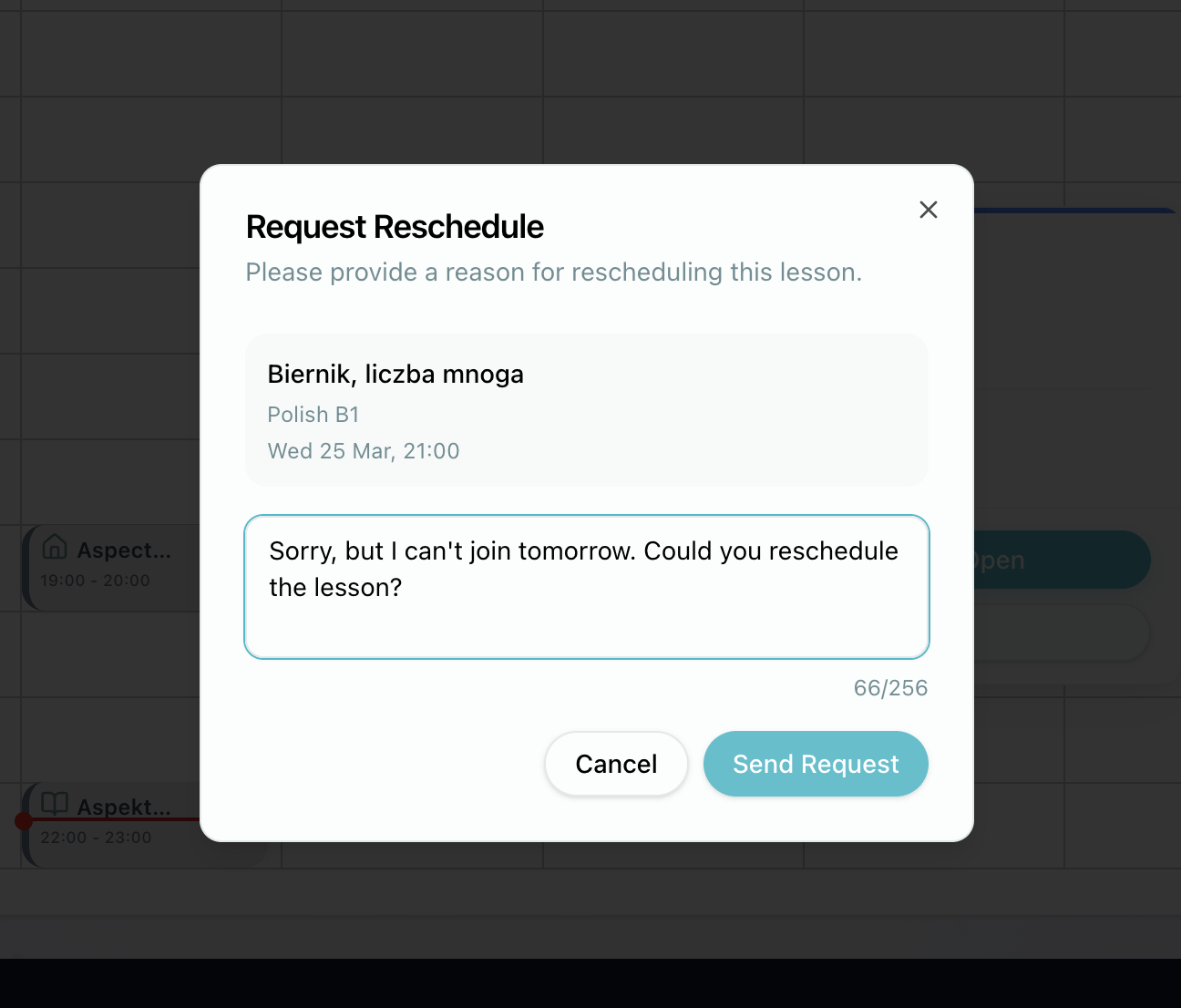The image size is (1181, 1008).
Task: Open the Aspect... event title at 19:00
Action: click(124, 550)
